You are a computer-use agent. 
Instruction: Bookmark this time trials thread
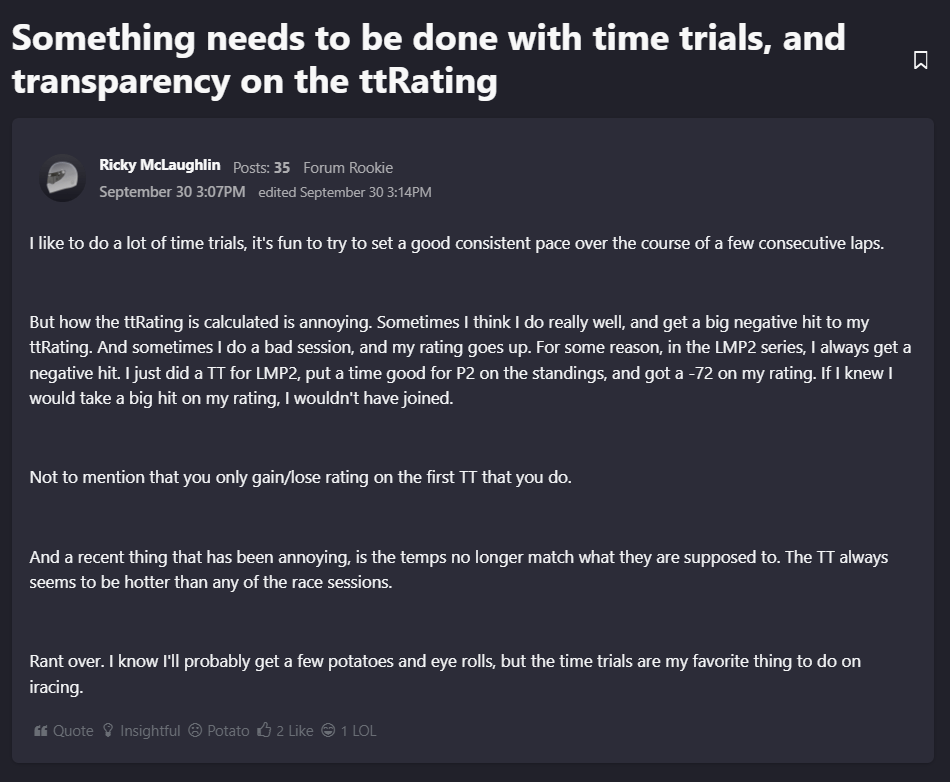tap(920, 61)
